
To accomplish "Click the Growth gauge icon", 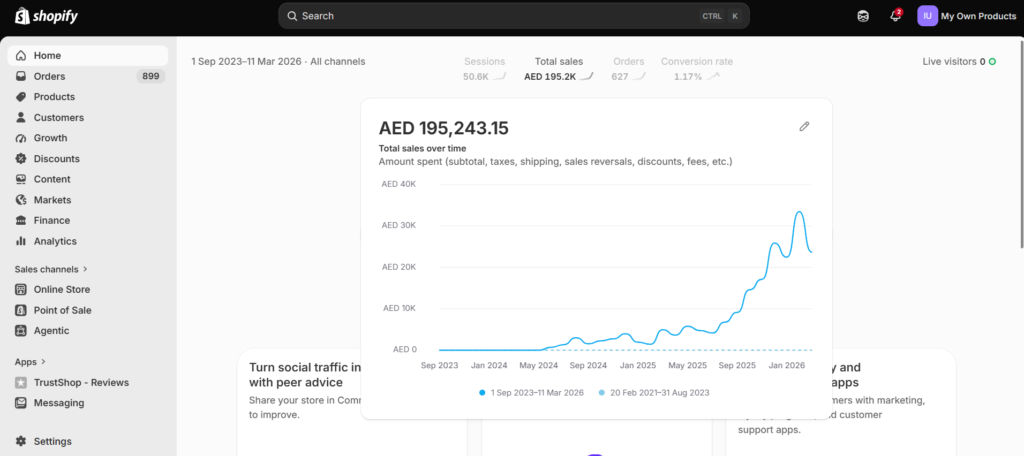I will point(21,138).
